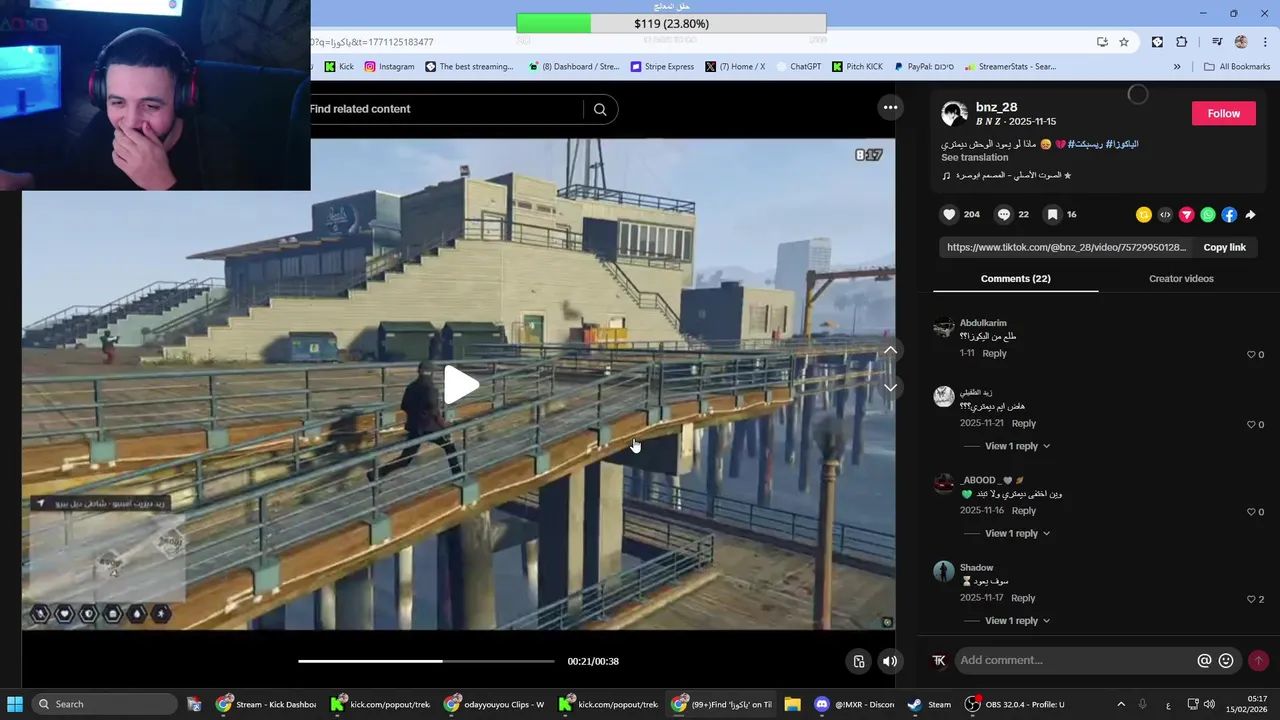Open the Pitch KICK bookmark

tap(857, 67)
